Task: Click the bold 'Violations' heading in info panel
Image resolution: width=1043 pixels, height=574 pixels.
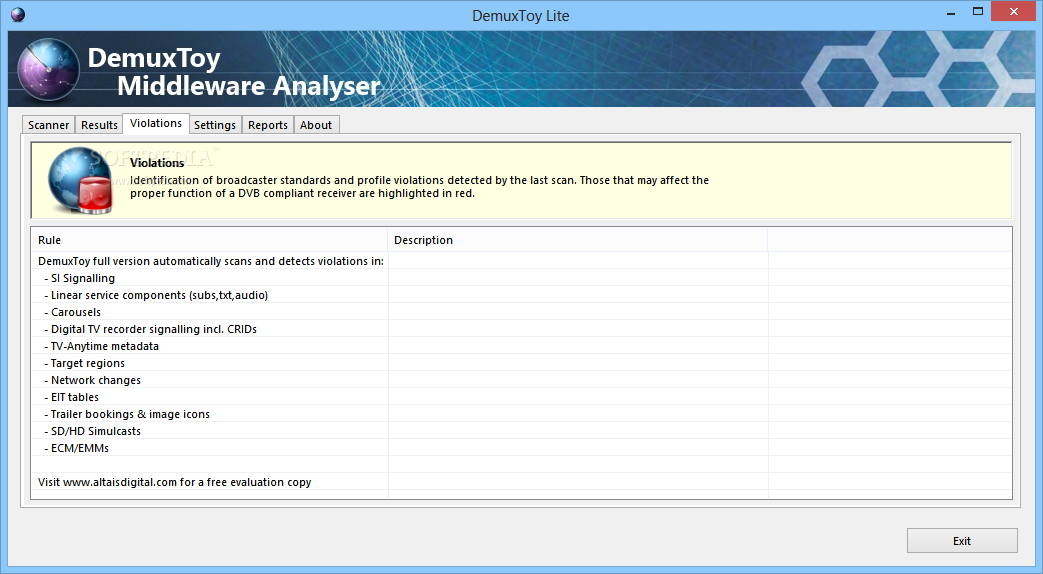Action: [x=157, y=163]
